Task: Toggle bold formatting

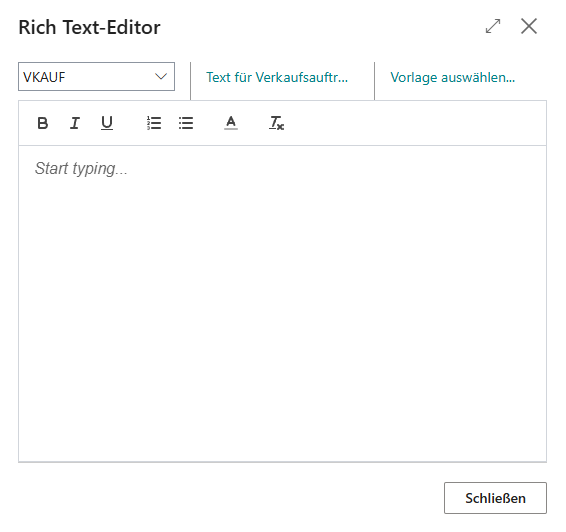Action: [43, 123]
